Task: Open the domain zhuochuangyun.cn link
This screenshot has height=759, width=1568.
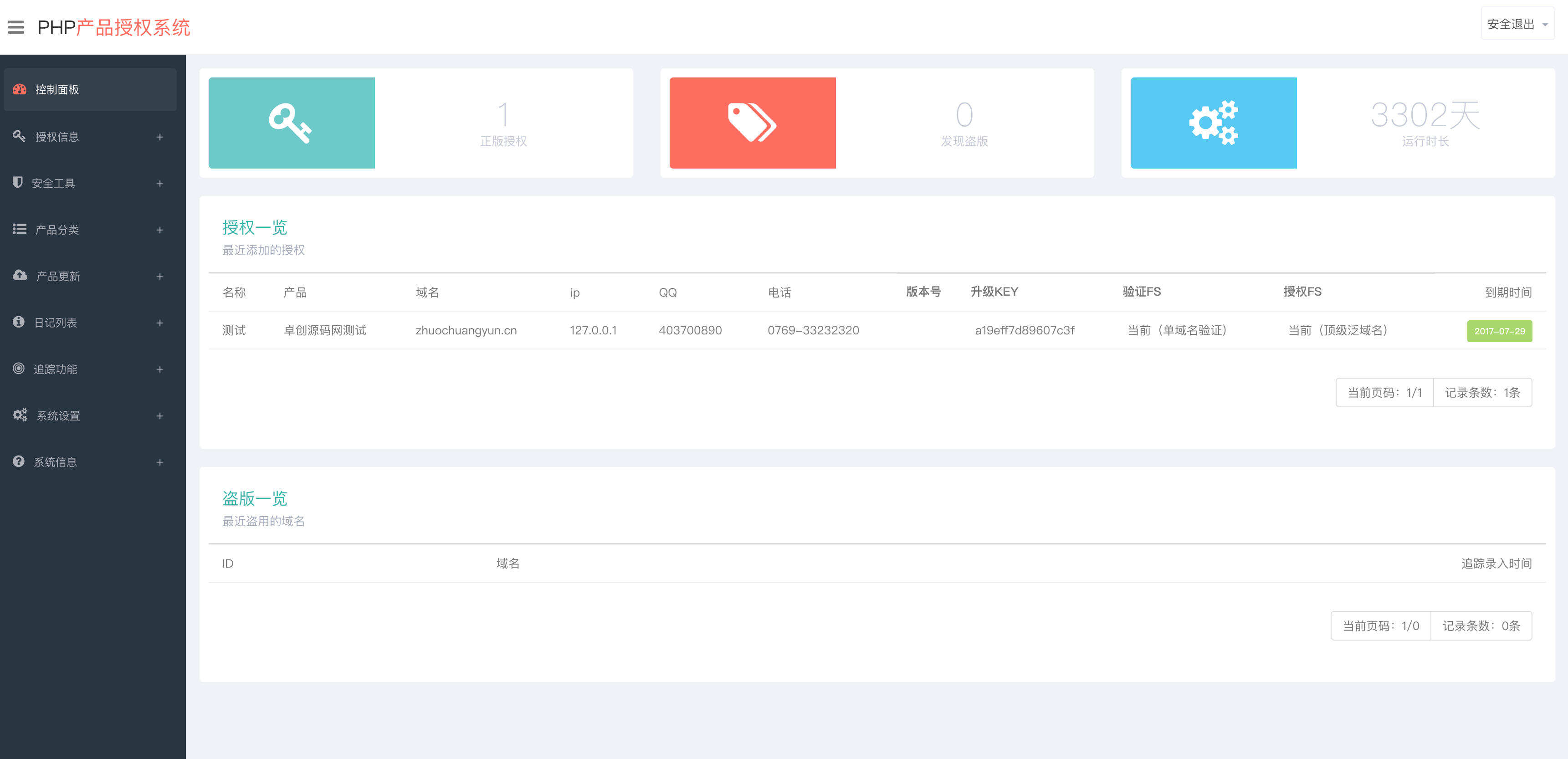Action: pos(466,330)
